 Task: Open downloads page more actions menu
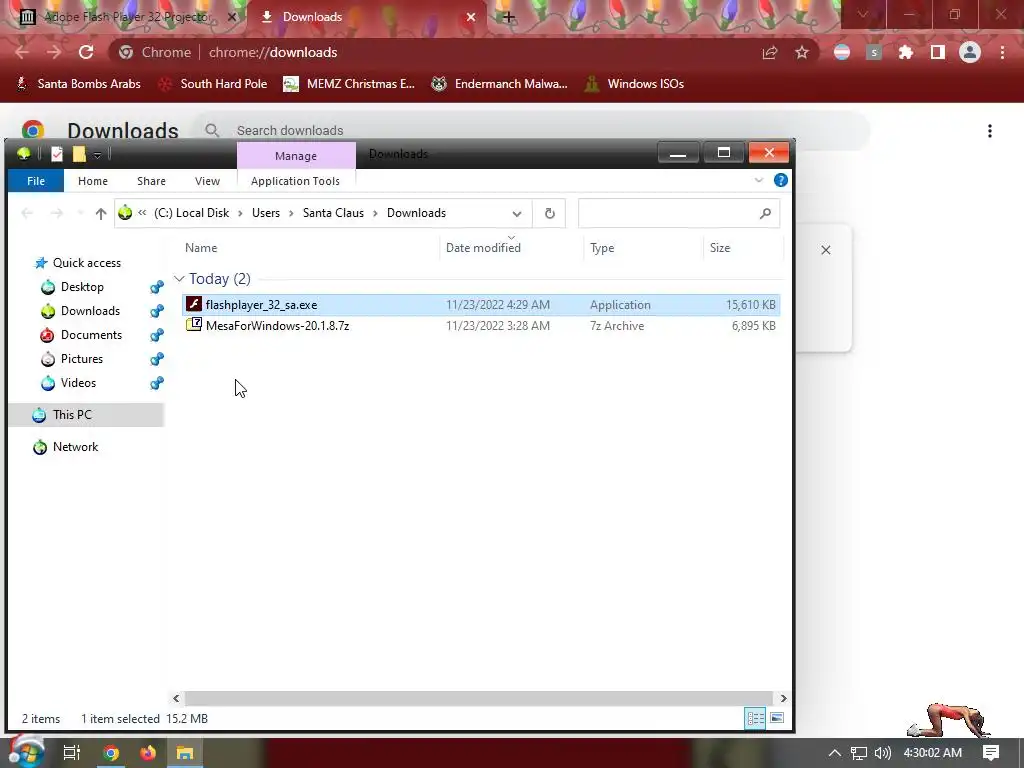(x=990, y=131)
